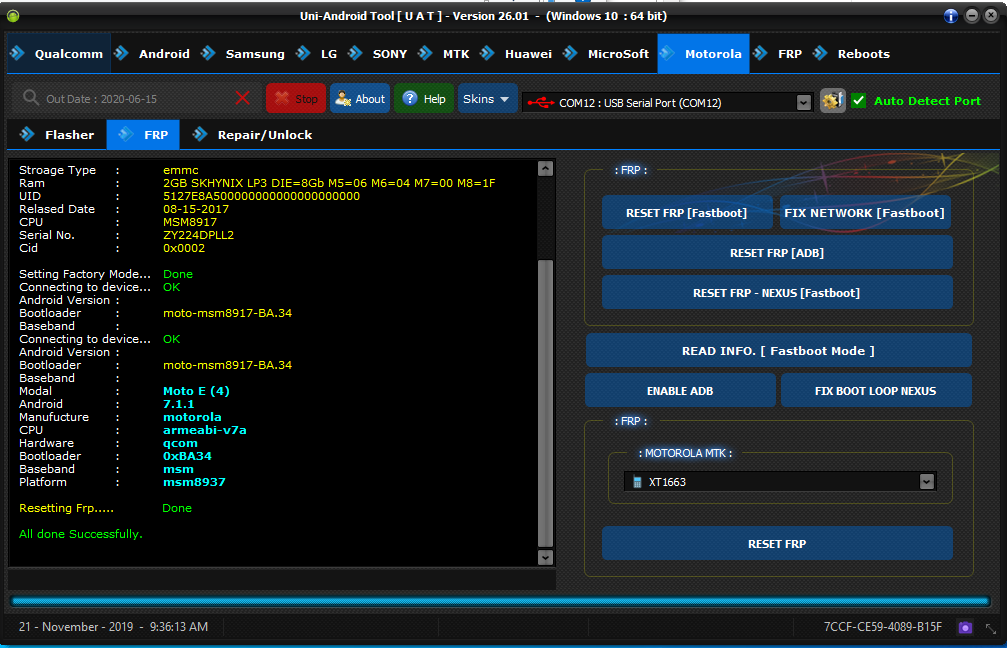Screen dimensions: 1007x648
Task: Open the Flasher sub-tab
Action: [x=57, y=135]
